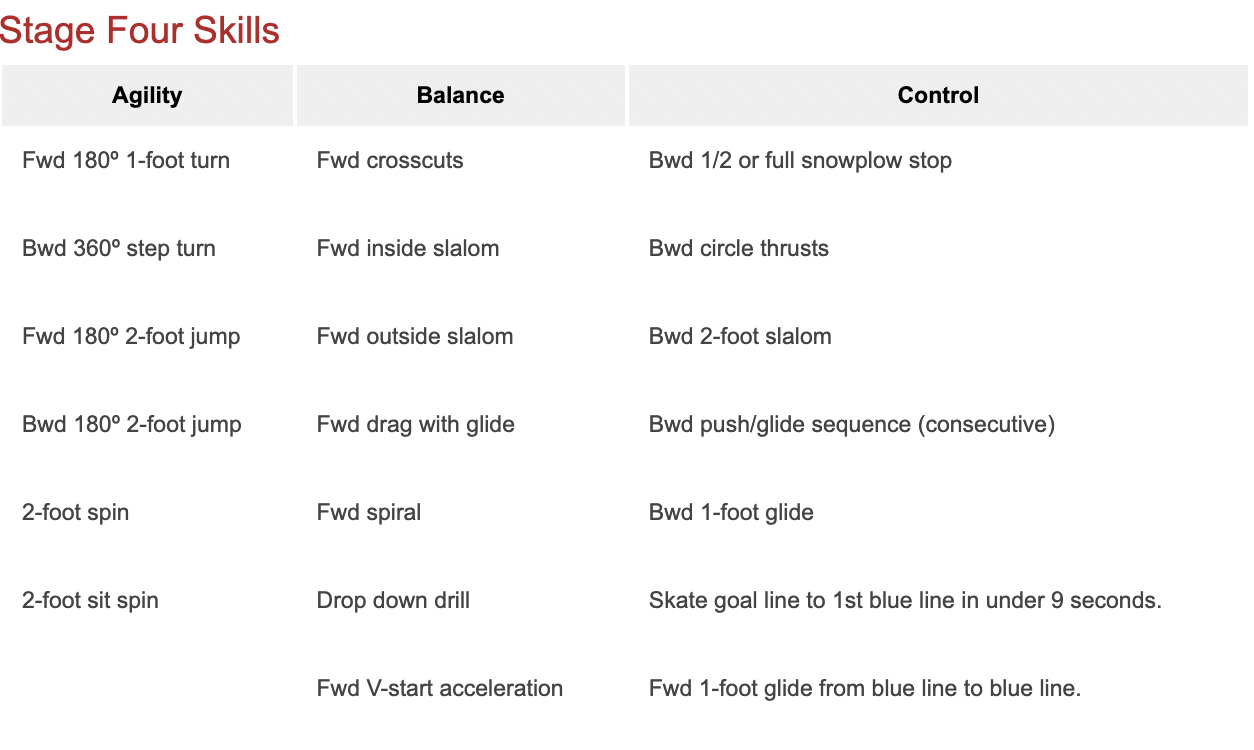Click the Fwd crosscuts cell
This screenshot has height=750, width=1254.
pos(390,160)
